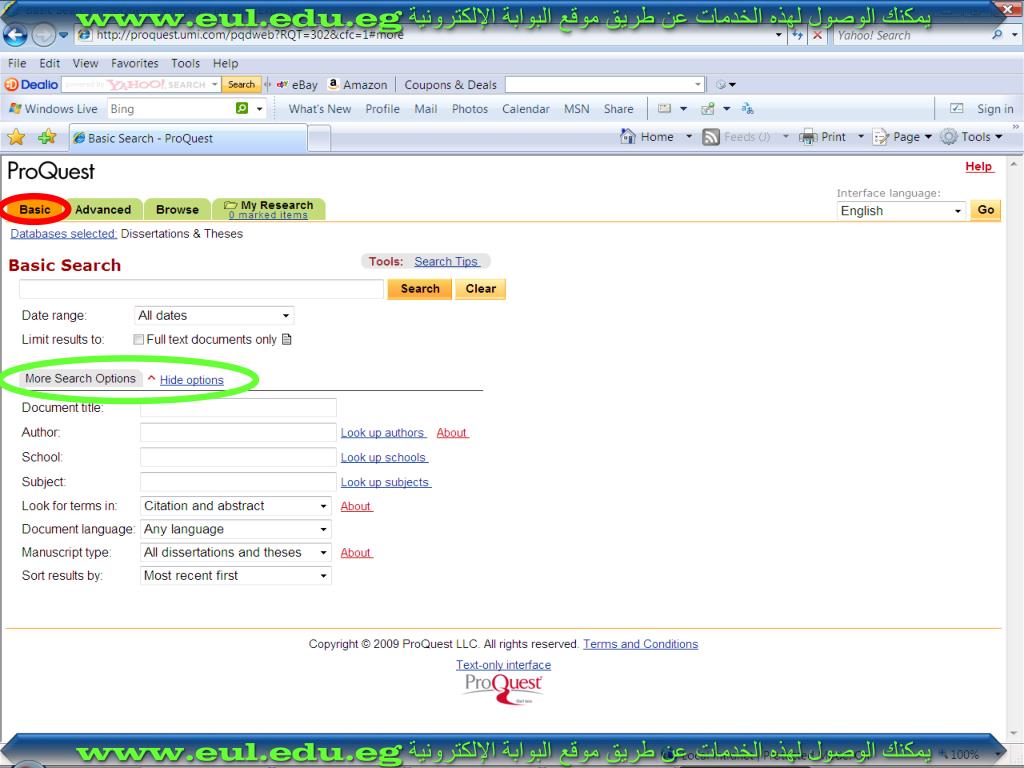Open Look for terms in dropdown
This screenshot has height=768, width=1024.
(236, 506)
